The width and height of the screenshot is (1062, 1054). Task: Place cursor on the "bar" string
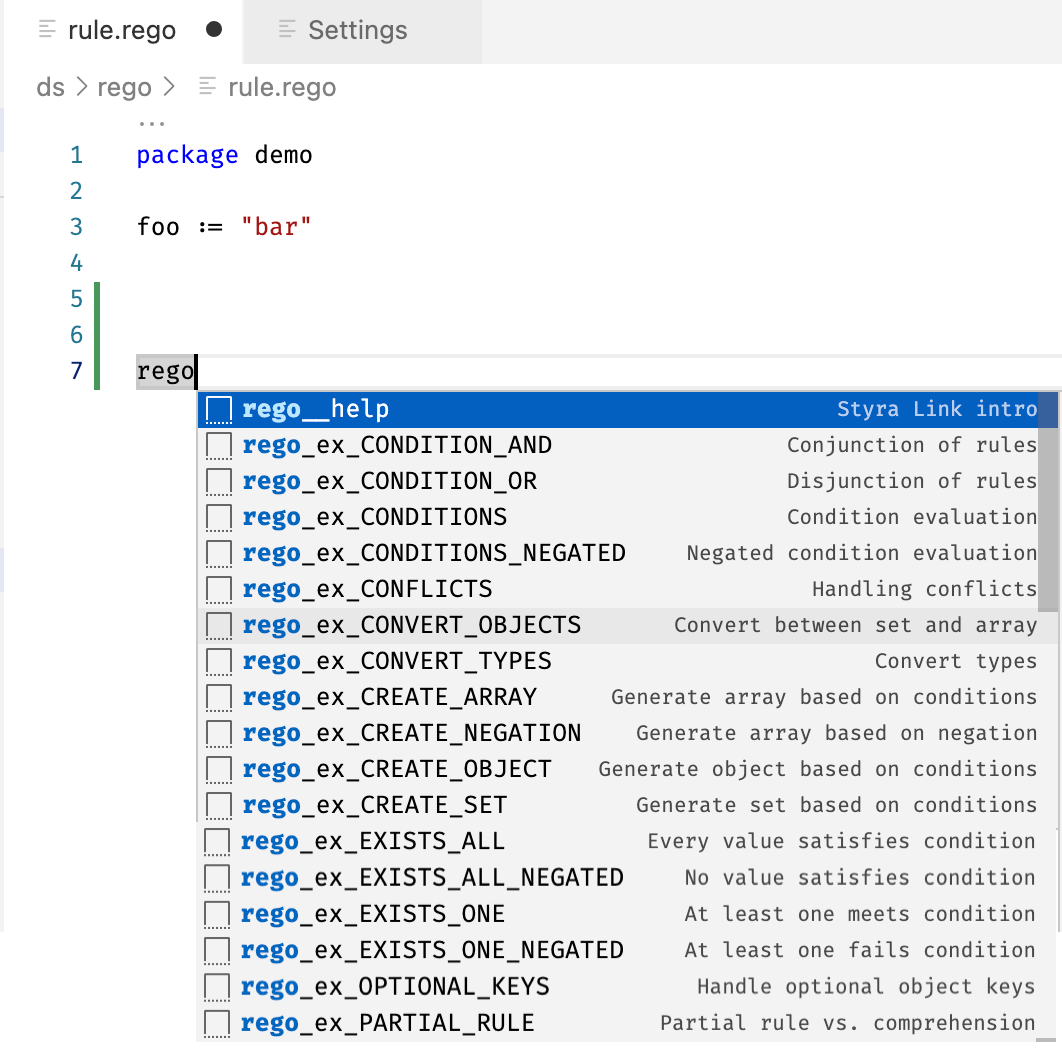click(x=276, y=227)
